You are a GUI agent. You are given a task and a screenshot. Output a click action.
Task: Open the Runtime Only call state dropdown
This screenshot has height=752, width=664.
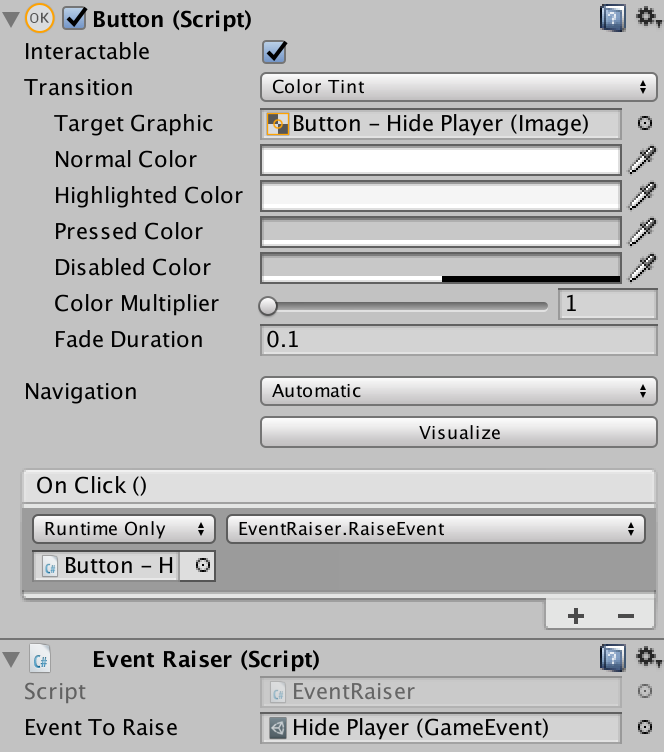[x=124, y=529]
